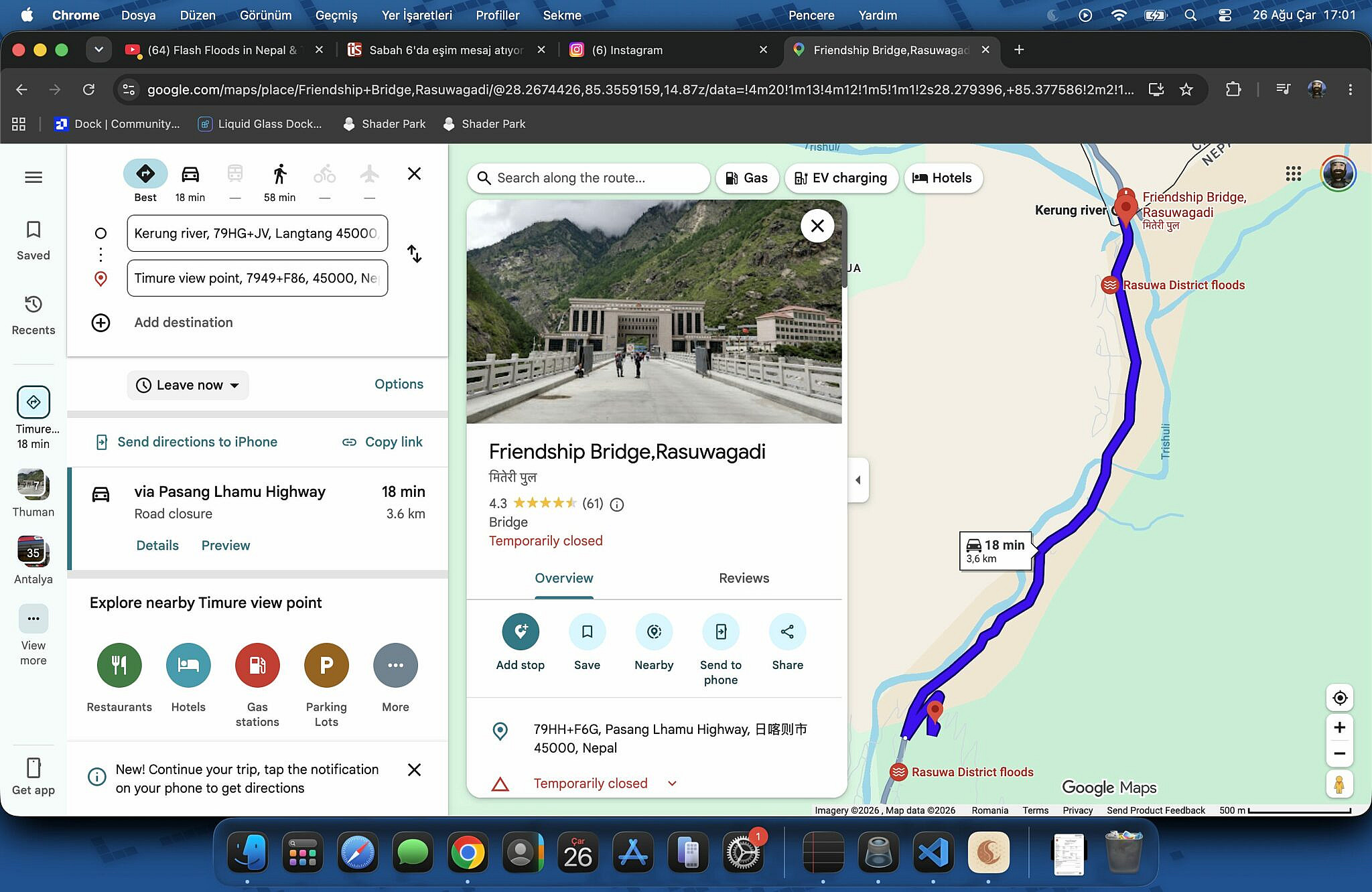Select Cycling travel mode
This screenshot has width=1372, height=892.
(325, 181)
